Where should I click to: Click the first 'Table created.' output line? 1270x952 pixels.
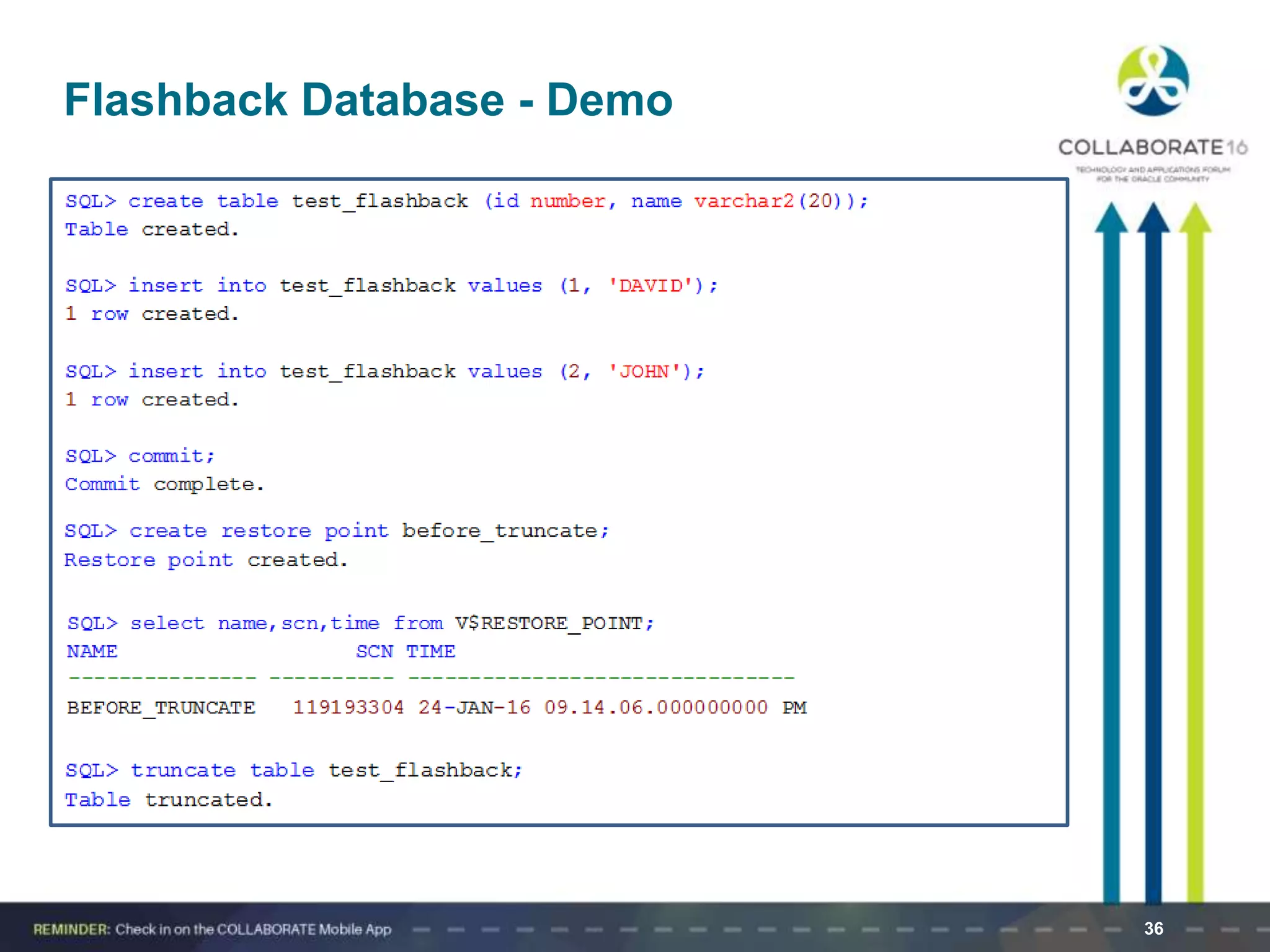tap(152, 229)
